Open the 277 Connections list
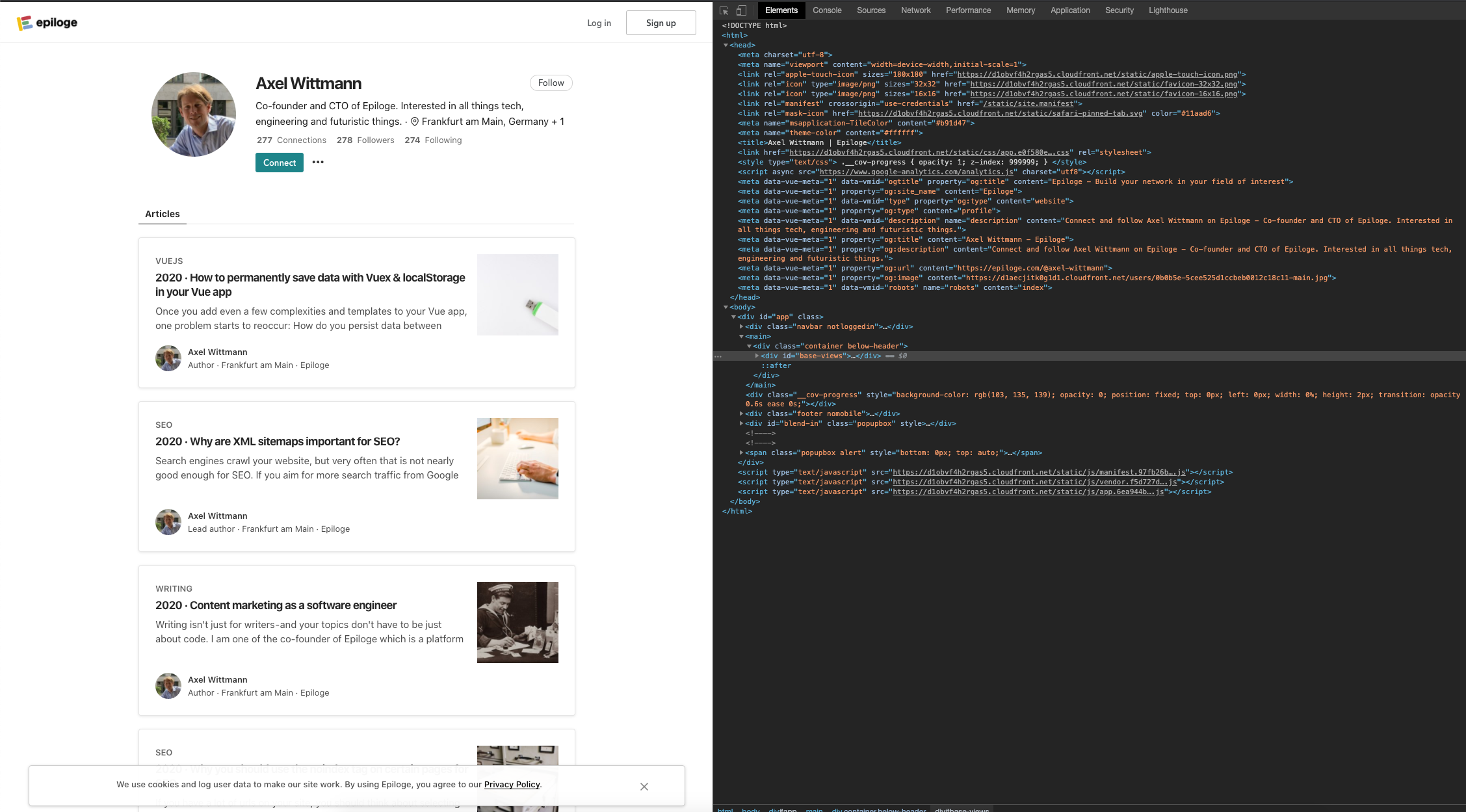 [291, 140]
